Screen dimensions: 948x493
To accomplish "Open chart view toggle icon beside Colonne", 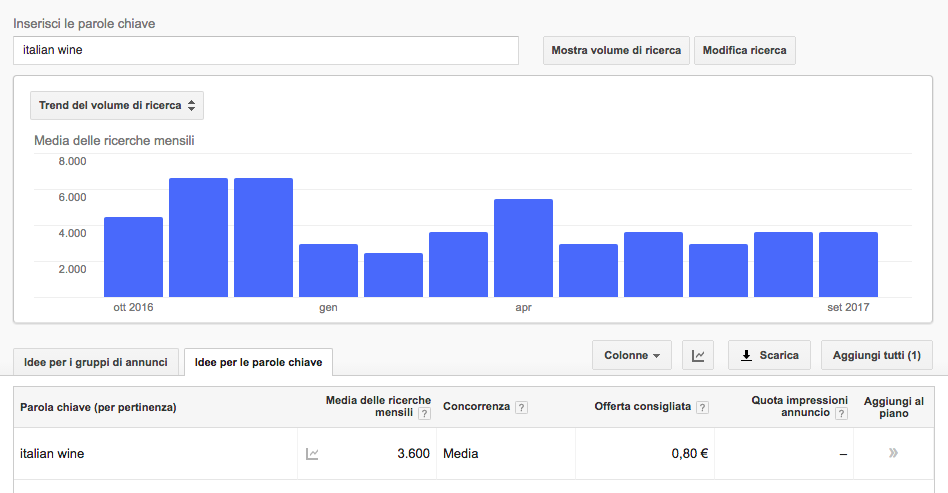I will click(x=698, y=355).
